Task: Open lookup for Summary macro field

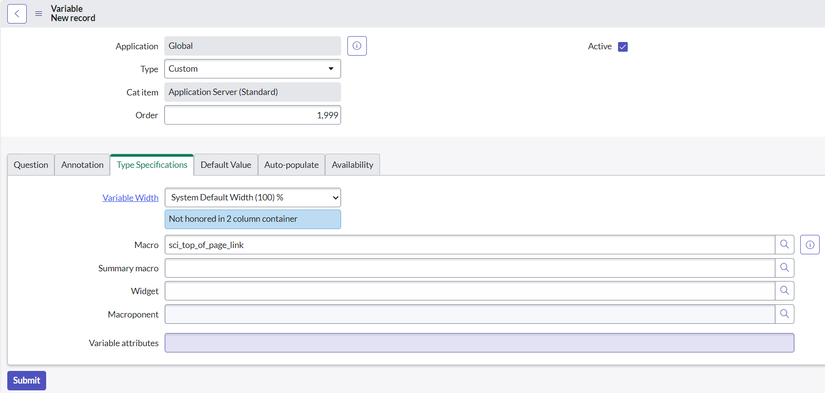Action: [784, 268]
